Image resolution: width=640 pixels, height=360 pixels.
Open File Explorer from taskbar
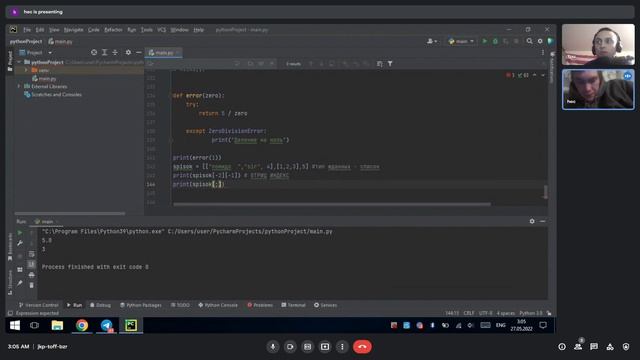tap(57, 325)
